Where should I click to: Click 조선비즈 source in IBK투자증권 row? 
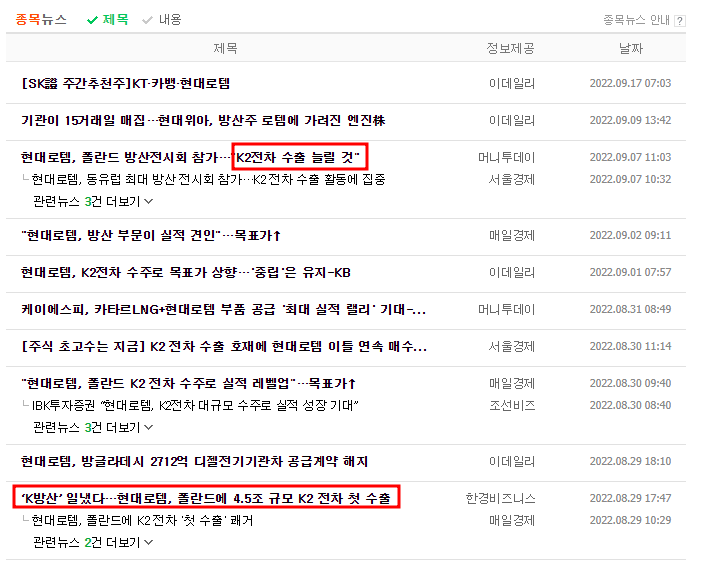pos(512,406)
